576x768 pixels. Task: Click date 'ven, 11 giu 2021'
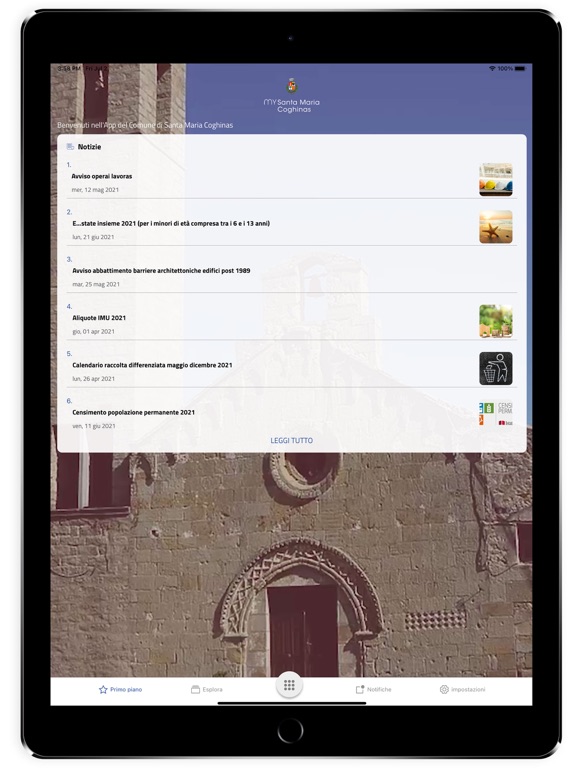94,426
